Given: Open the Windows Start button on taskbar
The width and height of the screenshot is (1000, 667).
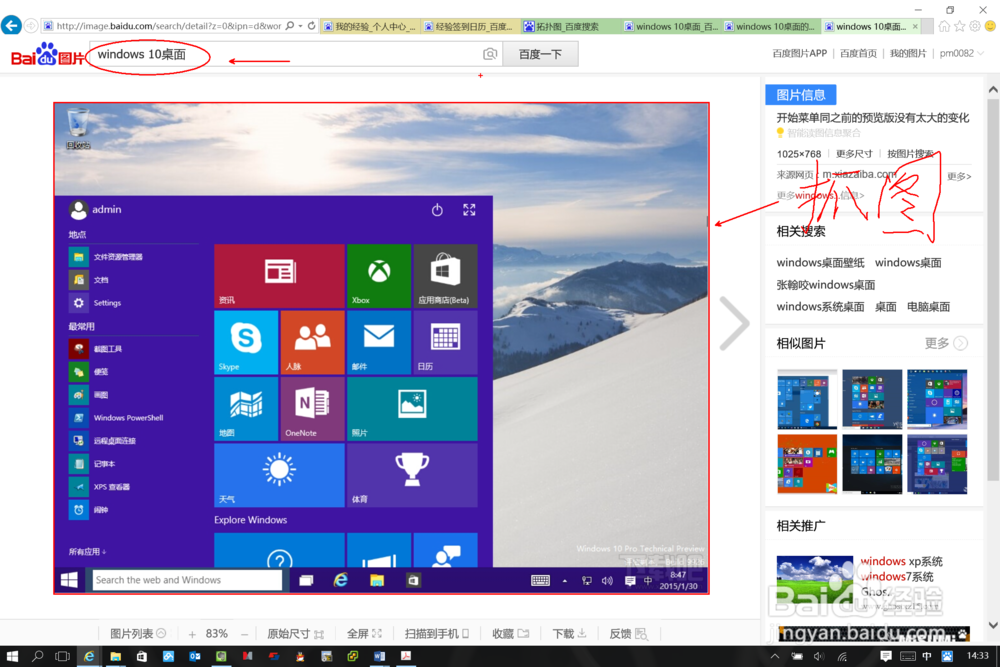Looking at the screenshot, I should [x=12, y=656].
